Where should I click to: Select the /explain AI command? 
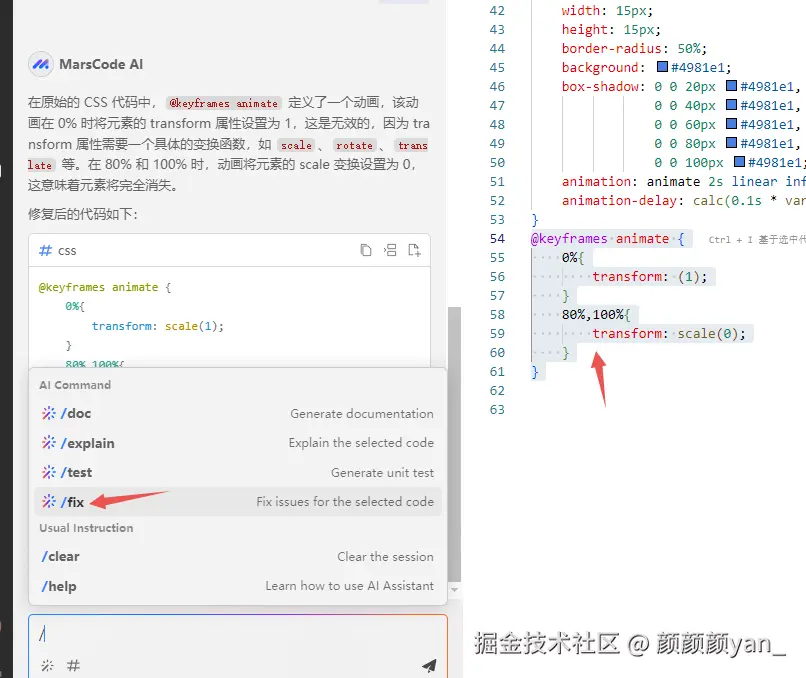(x=237, y=443)
